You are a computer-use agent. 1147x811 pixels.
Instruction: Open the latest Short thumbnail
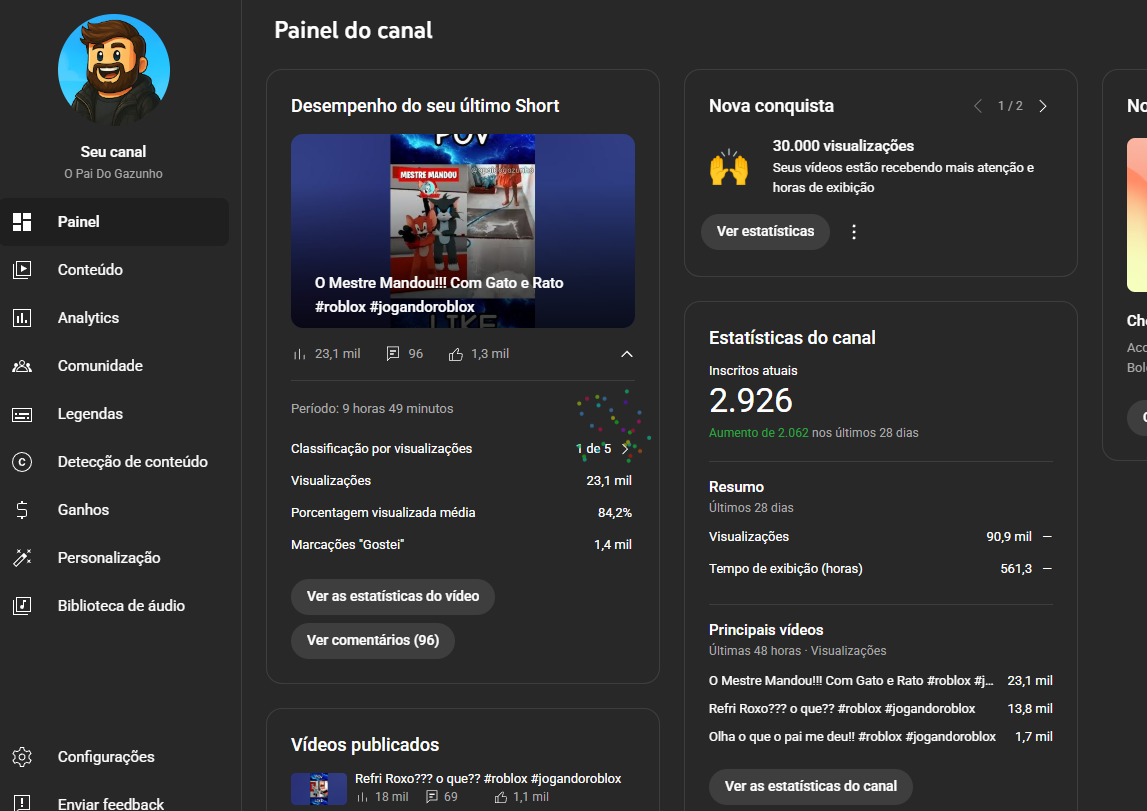click(x=463, y=231)
